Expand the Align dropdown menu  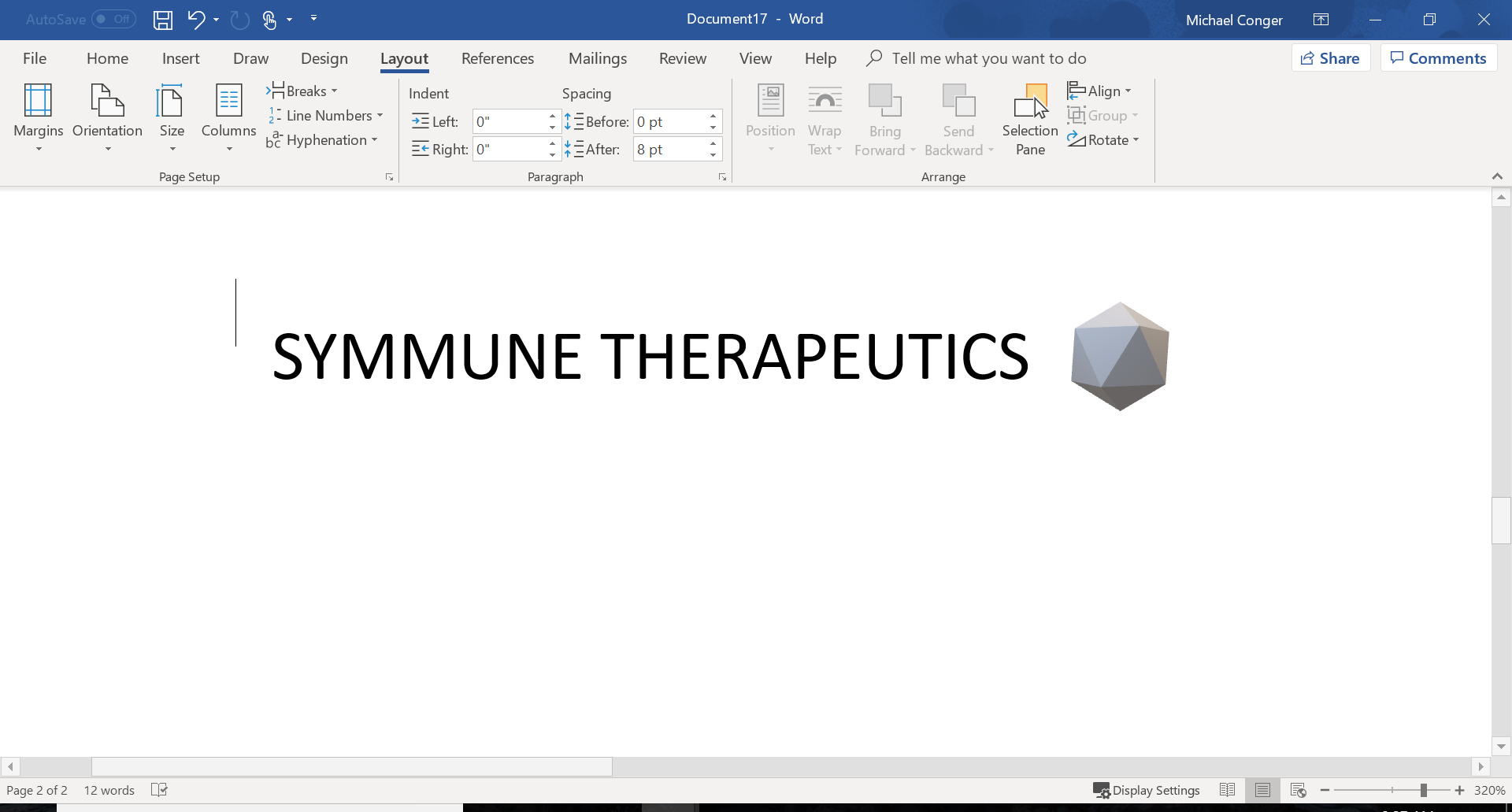pyautogui.click(x=1101, y=91)
